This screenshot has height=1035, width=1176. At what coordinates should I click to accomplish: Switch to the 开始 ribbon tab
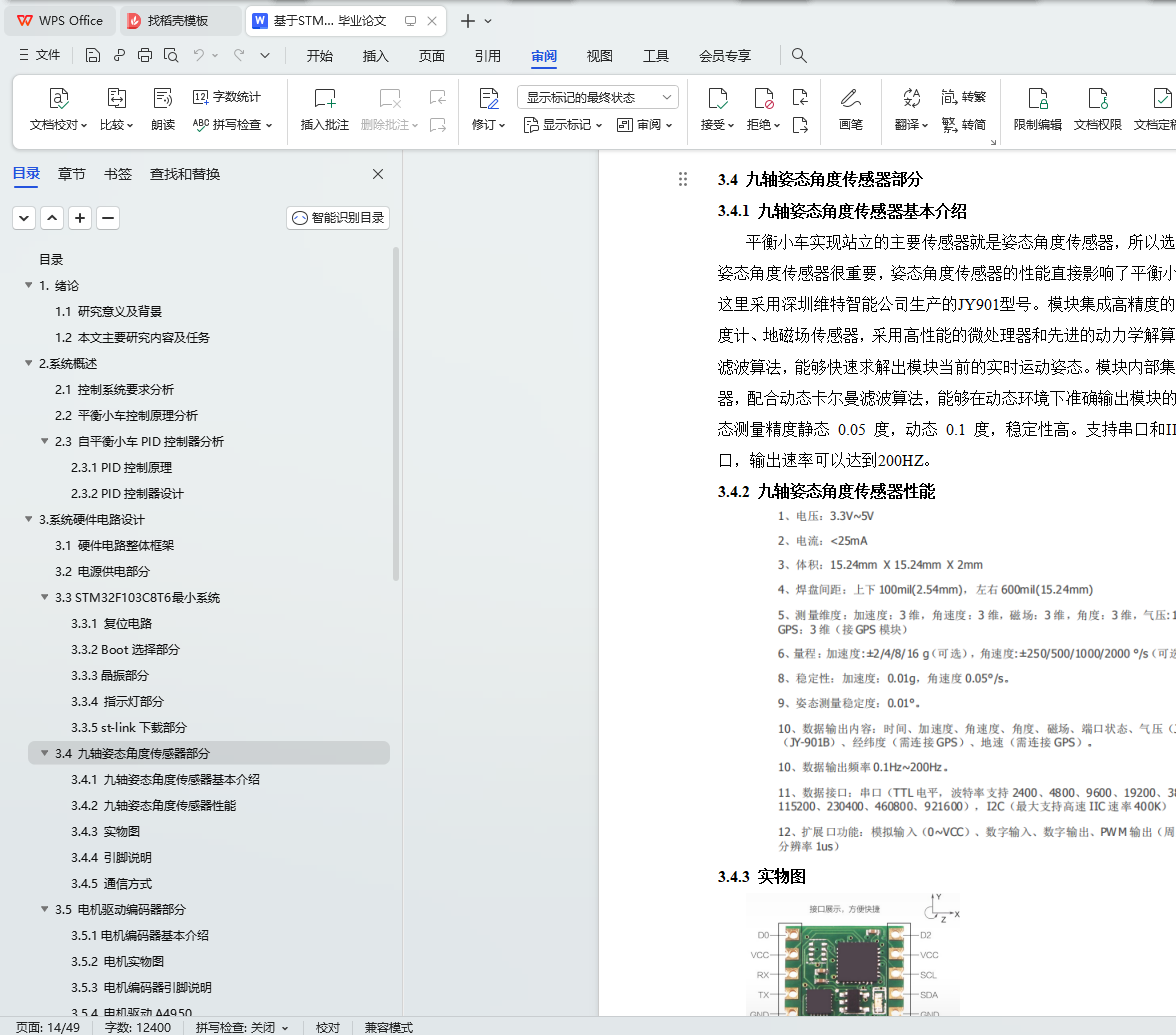pos(320,56)
